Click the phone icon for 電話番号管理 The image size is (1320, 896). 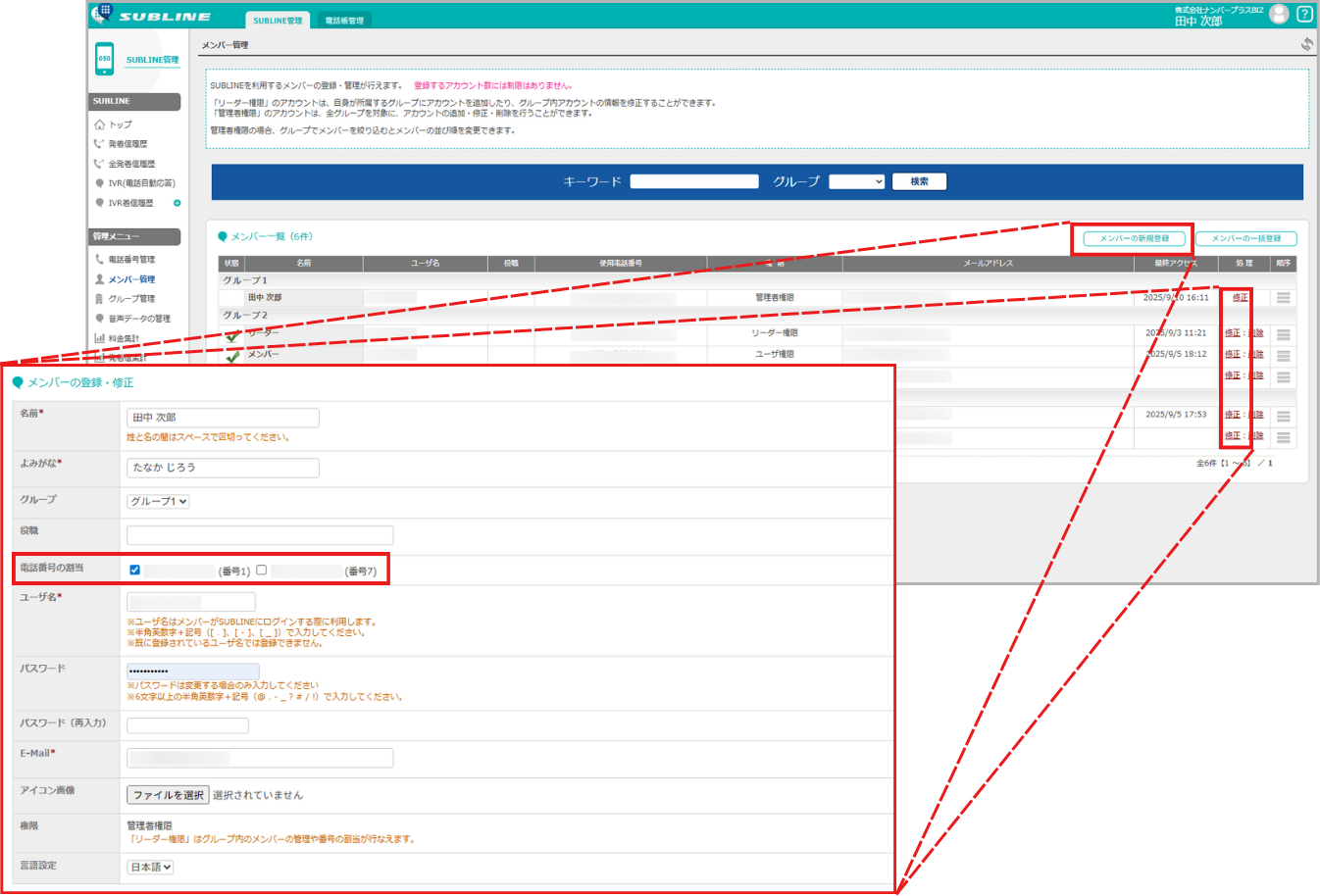(99, 260)
